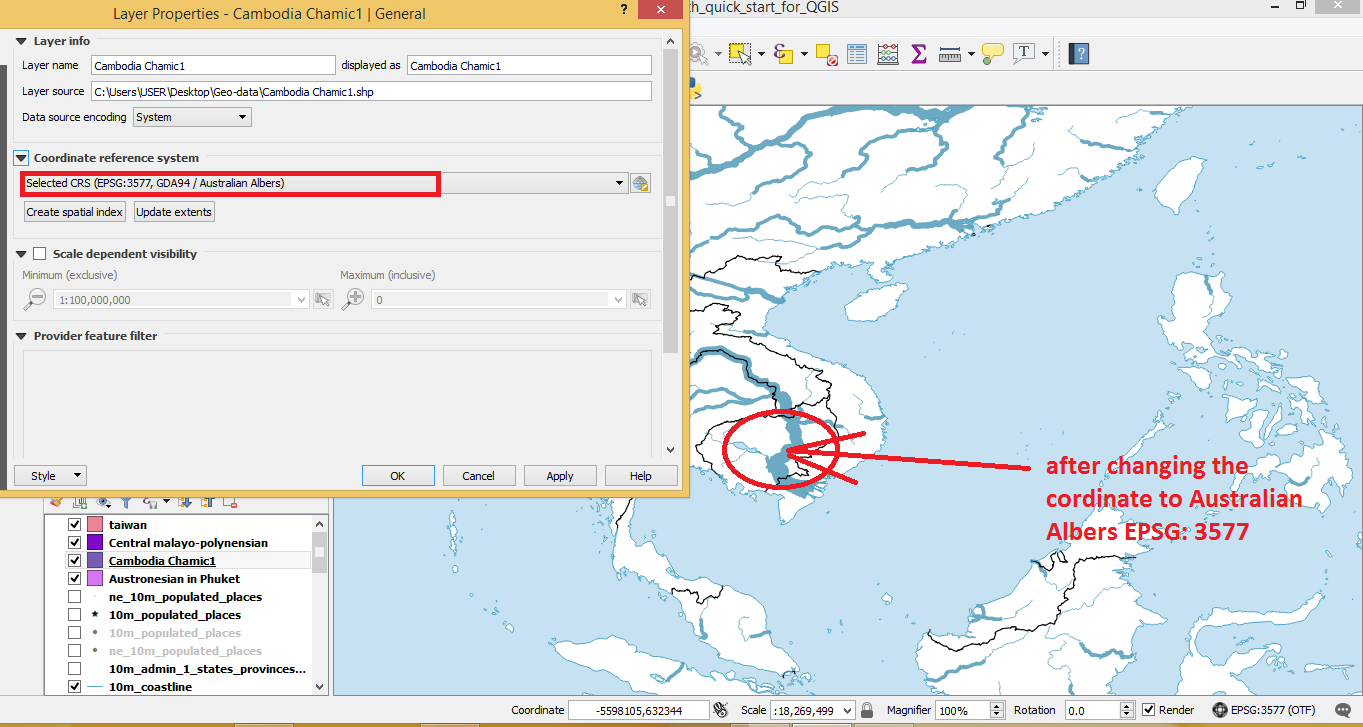Click Austronesian in Phuket violet swatch
Image resolution: width=1363 pixels, height=727 pixels.
[95, 579]
